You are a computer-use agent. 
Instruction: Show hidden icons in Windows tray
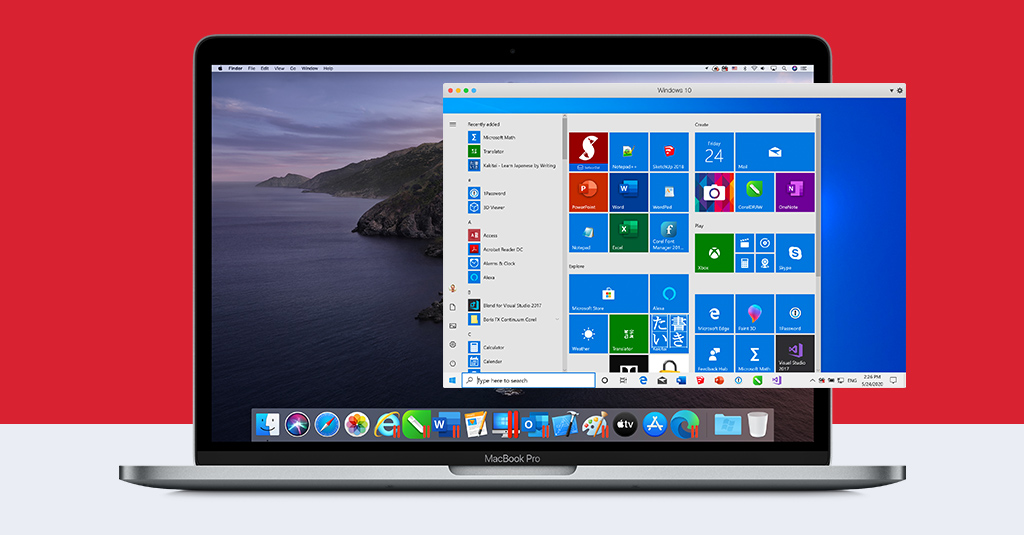pyautogui.click(x=812, y=380)
